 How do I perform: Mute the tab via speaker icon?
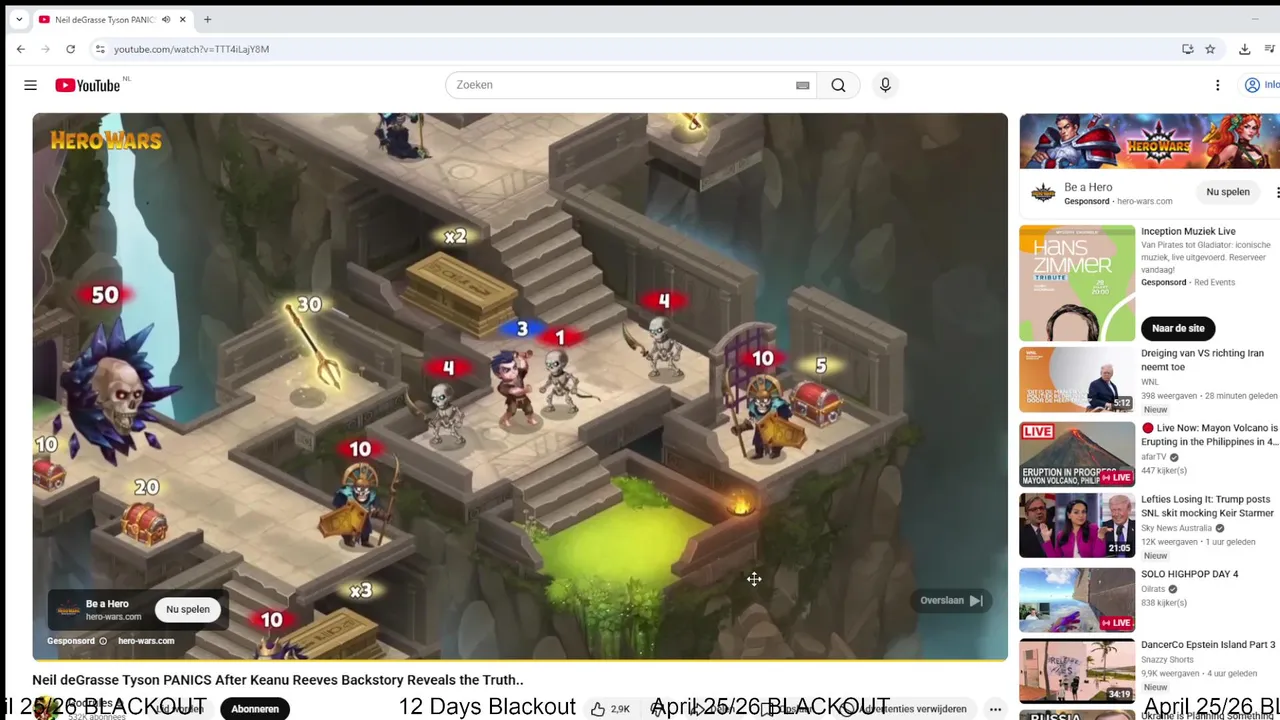coord(166,19)
